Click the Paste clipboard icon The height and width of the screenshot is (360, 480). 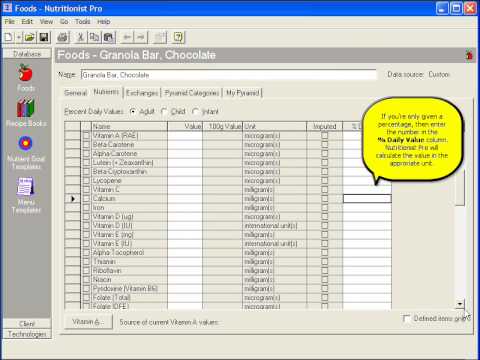click(109, 37)
